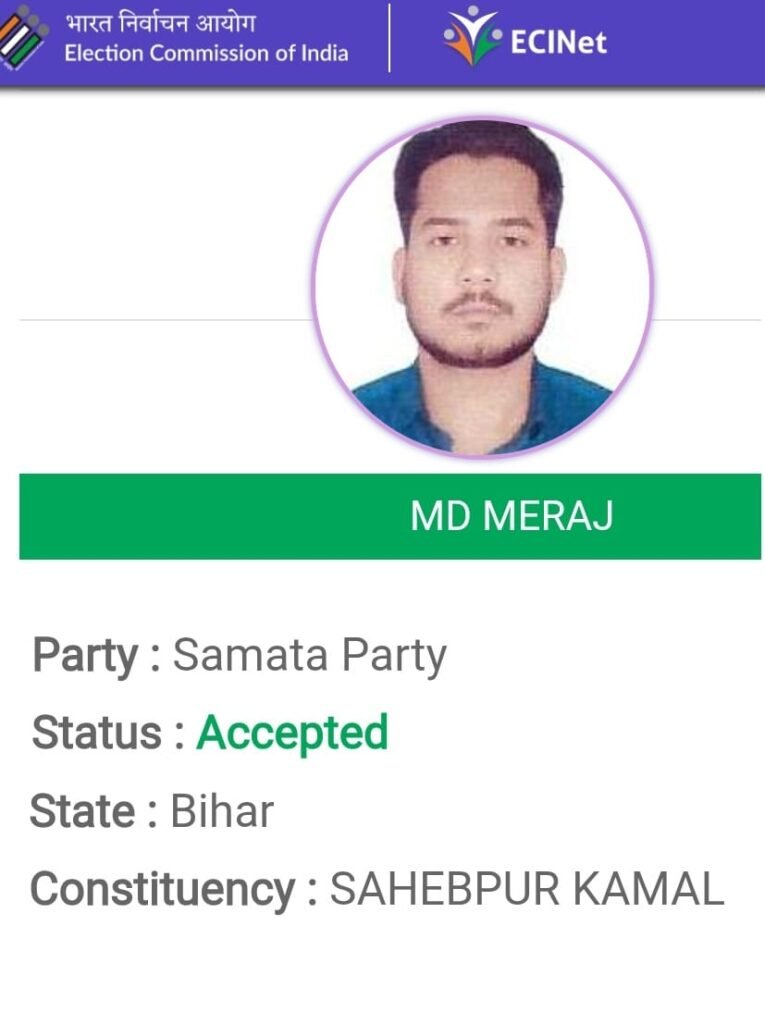Click the "Status :" field label
The height and width of the screenshot is (1024, 765).
coord(108,733)
